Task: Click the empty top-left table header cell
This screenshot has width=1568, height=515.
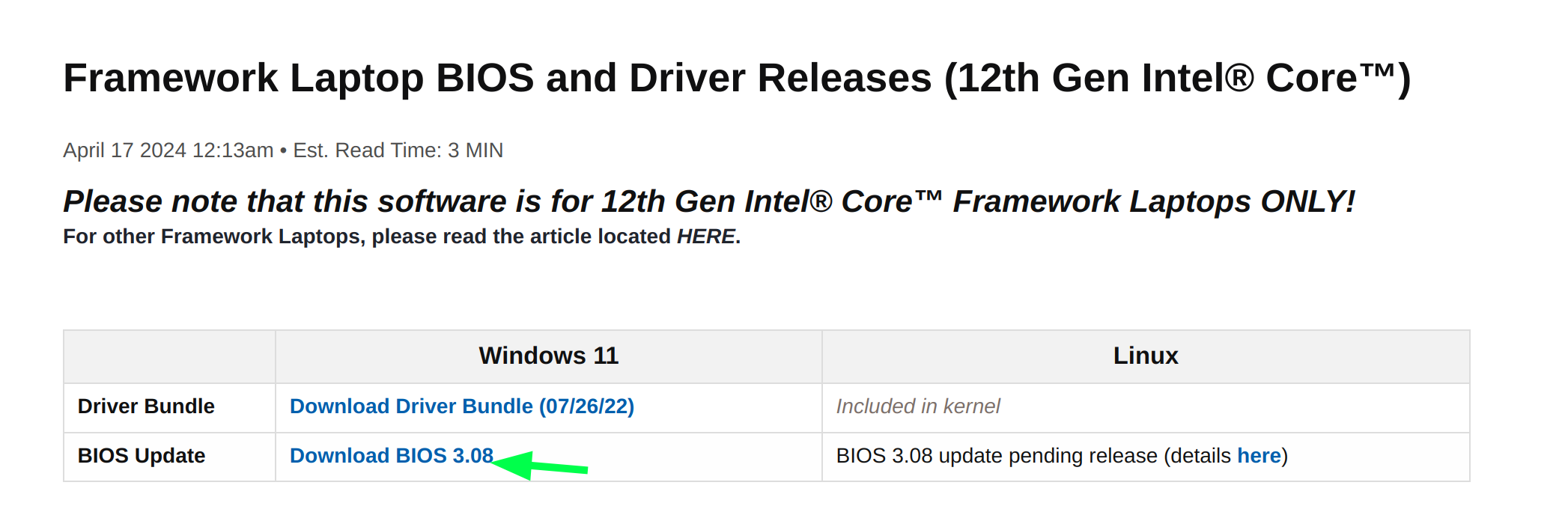Action: pyautogui.click(x=169, y=356)
